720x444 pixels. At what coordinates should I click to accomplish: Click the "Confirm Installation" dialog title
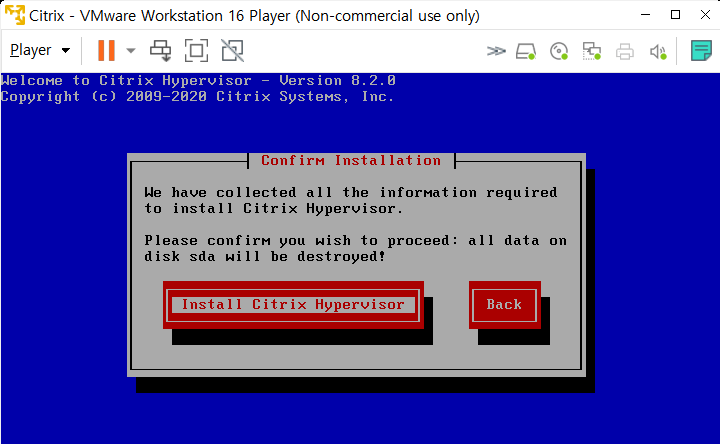click(351, 160)
